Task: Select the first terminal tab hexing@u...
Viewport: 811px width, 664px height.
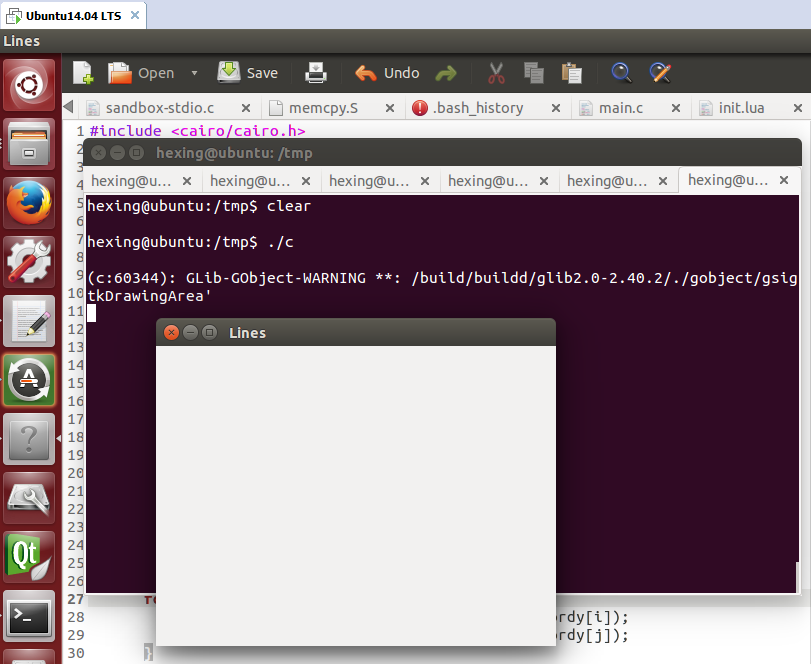Action: click(x=131, y=181)
